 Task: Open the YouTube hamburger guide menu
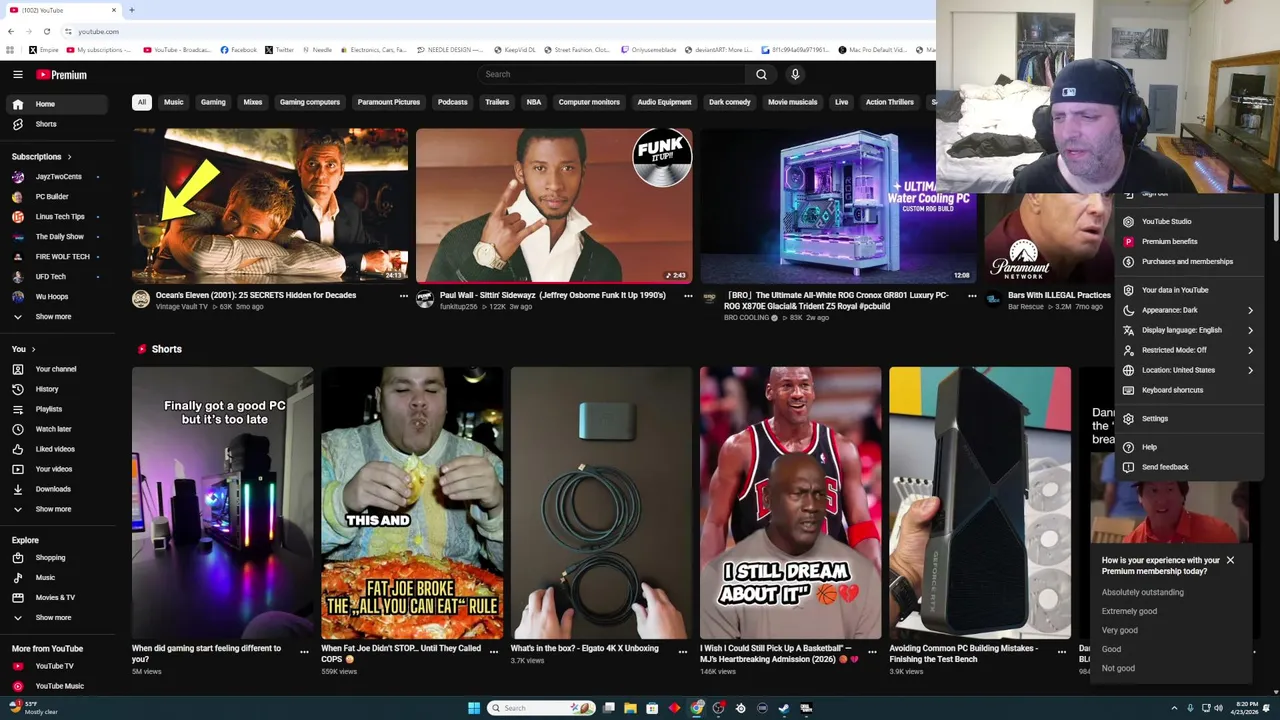(17, 74)
